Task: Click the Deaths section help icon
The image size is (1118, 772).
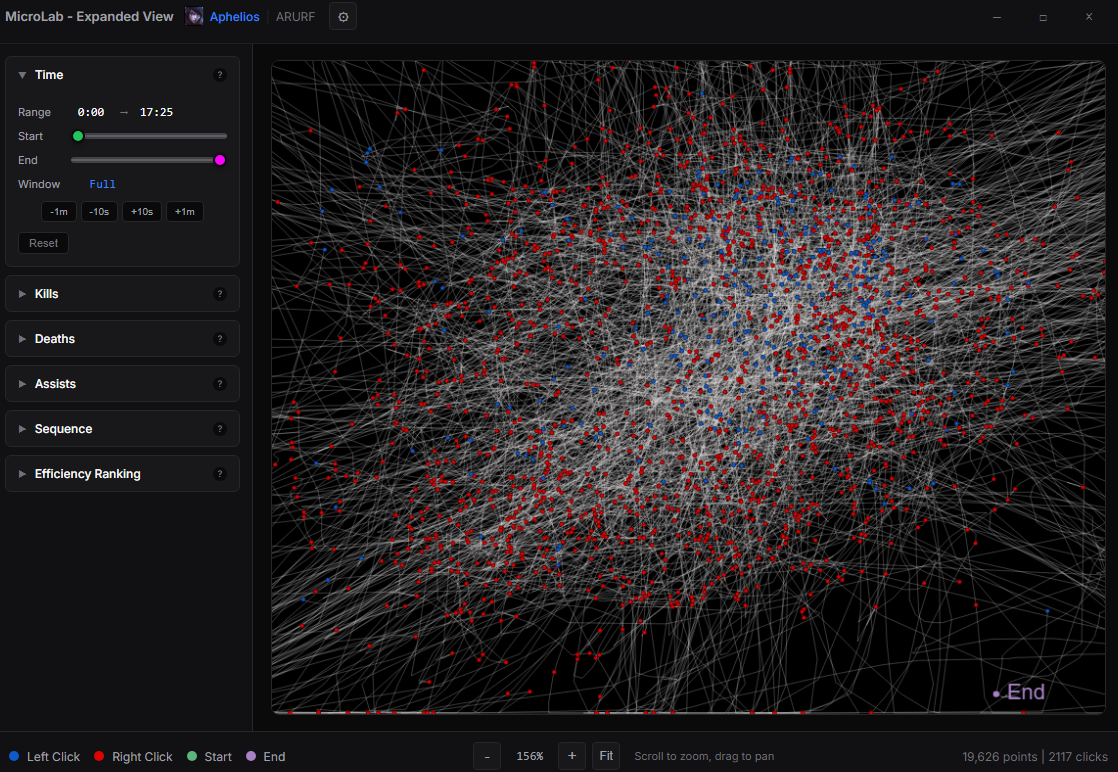Action: [220, 339]
